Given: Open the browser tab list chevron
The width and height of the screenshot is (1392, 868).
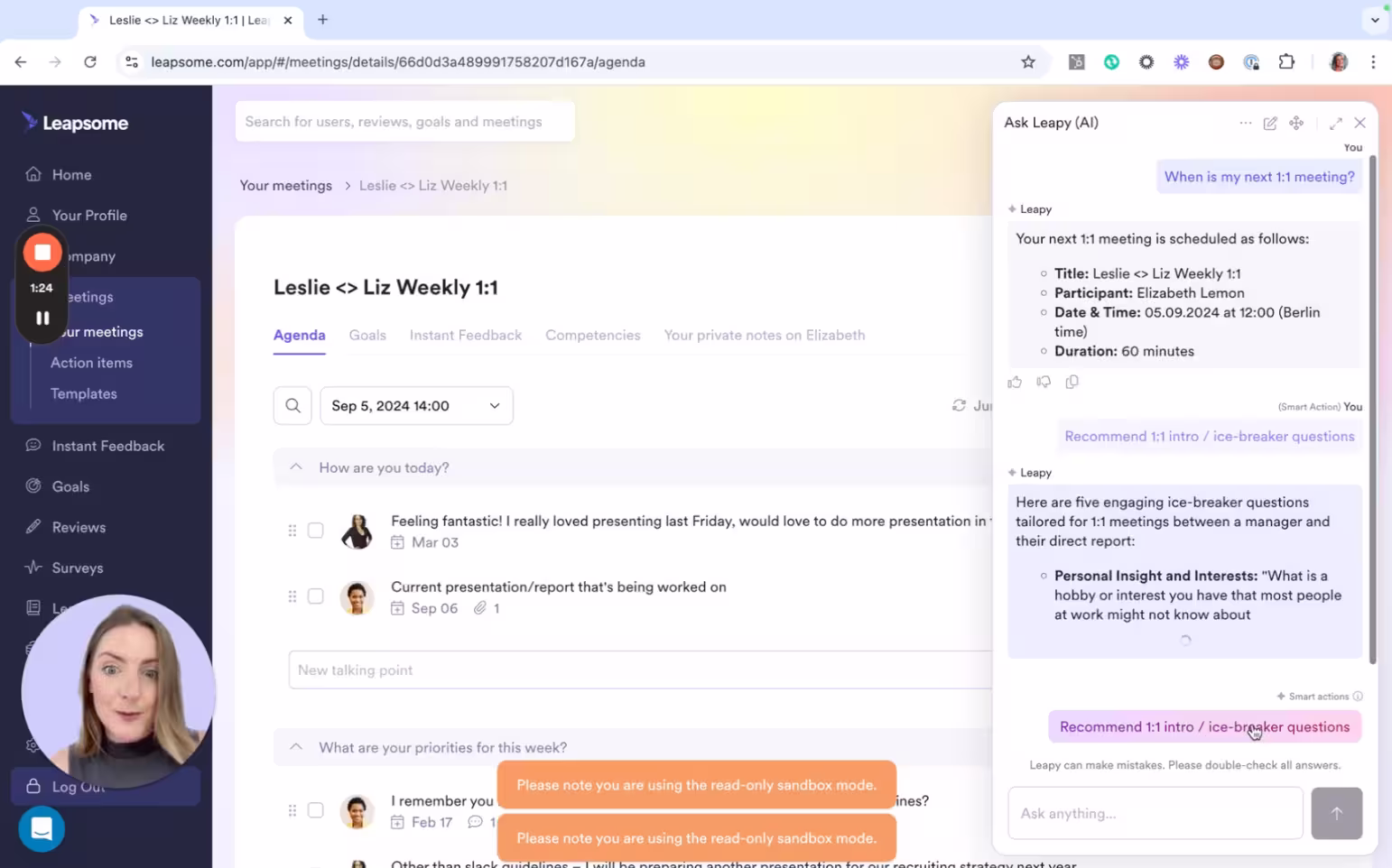Looking at the screenshot, I should (1375, 20).
